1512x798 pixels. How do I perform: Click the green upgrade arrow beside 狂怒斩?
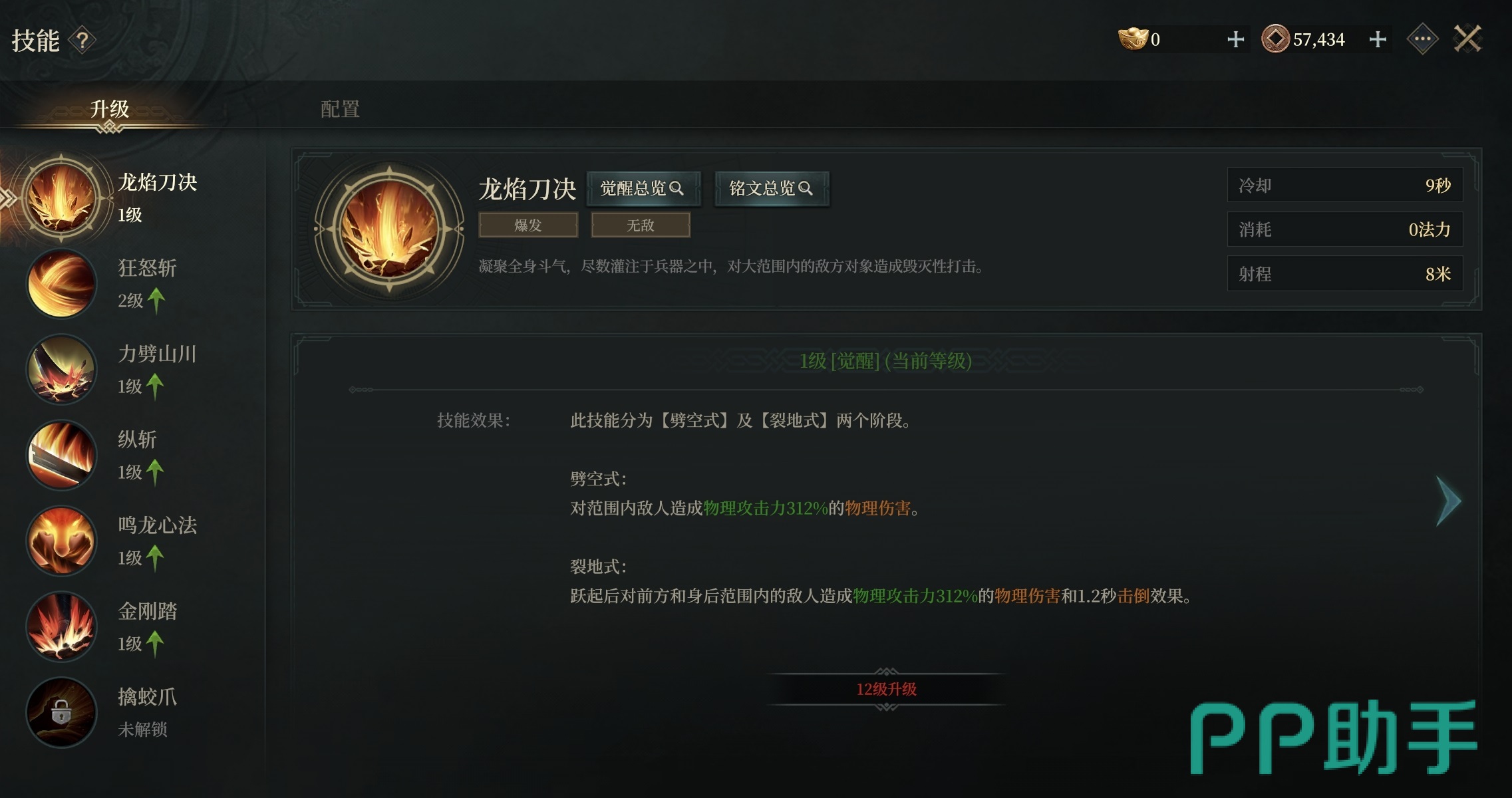156,301
